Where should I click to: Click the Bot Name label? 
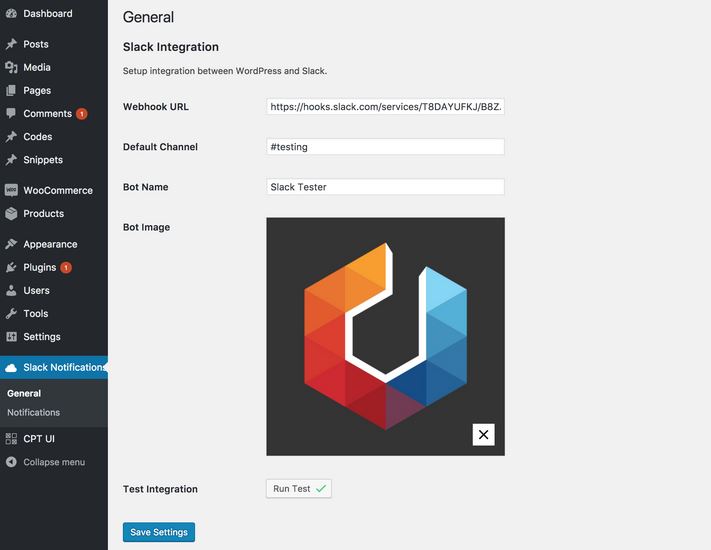coord(146,187)
